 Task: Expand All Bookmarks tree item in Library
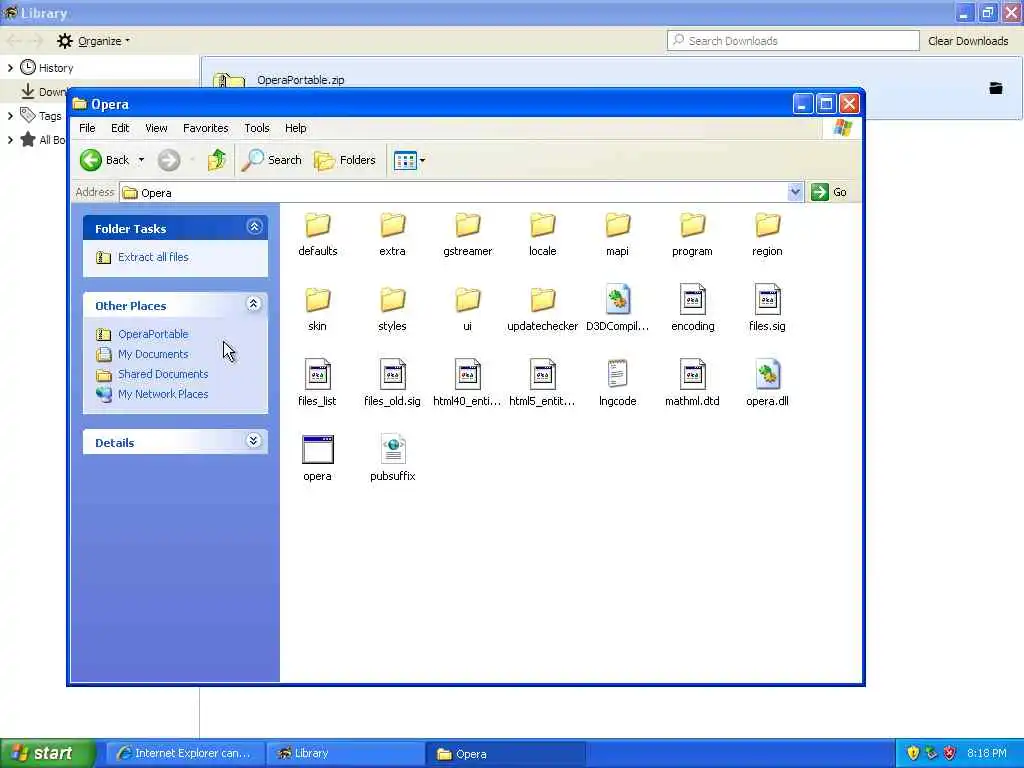pyautogui.click(x=10, y=140)
